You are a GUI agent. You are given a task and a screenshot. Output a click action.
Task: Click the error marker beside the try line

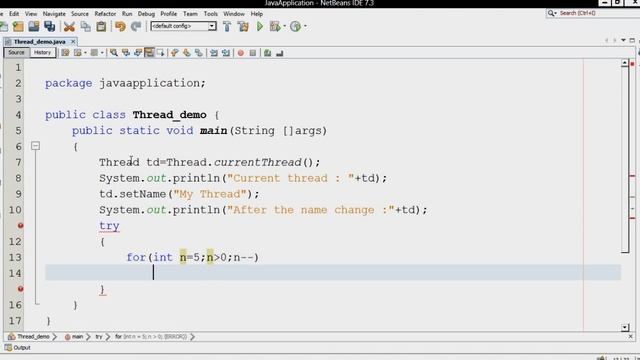pos(20,225)
